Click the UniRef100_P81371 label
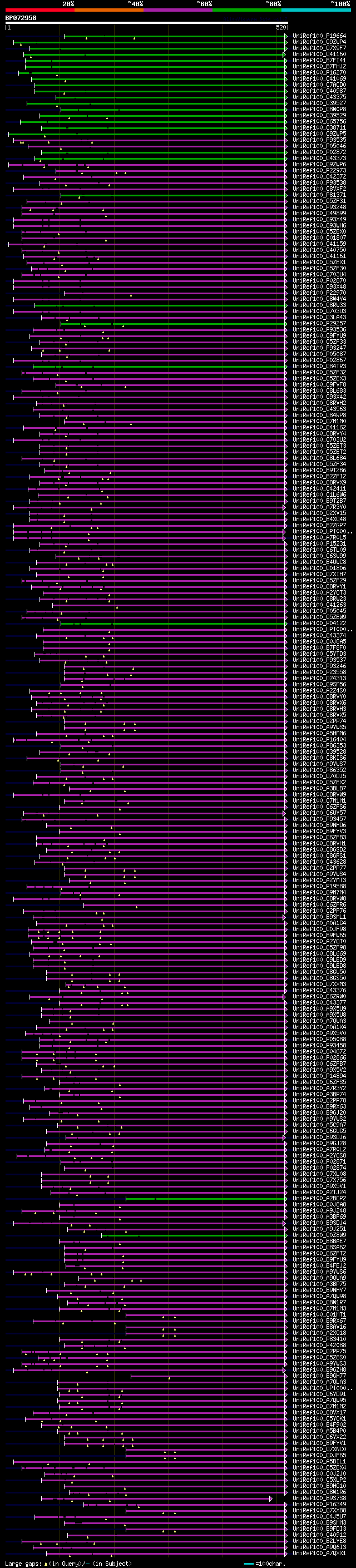 pyautogui.click(x=319, y=195)
